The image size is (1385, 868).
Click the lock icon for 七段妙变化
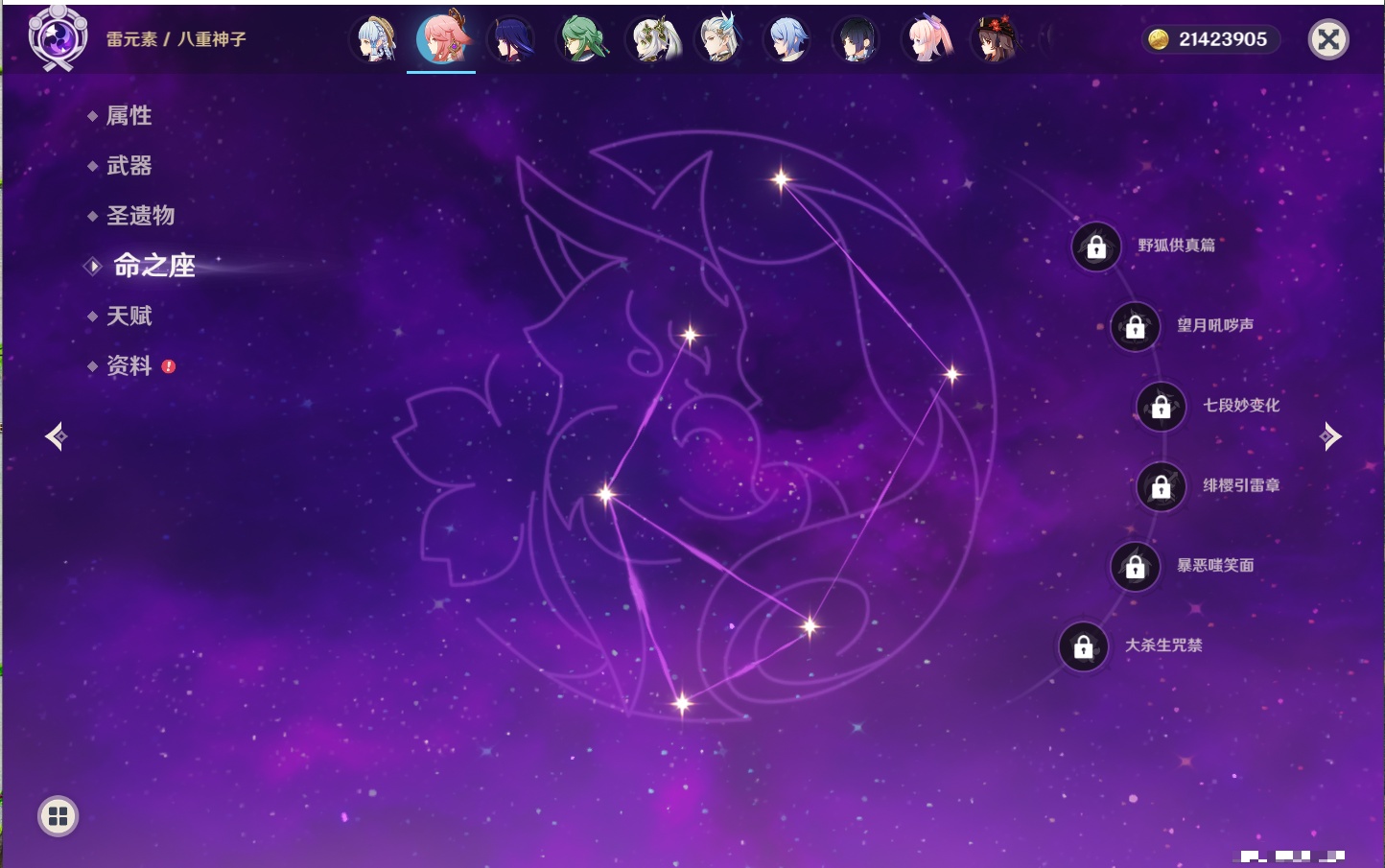1162,407
